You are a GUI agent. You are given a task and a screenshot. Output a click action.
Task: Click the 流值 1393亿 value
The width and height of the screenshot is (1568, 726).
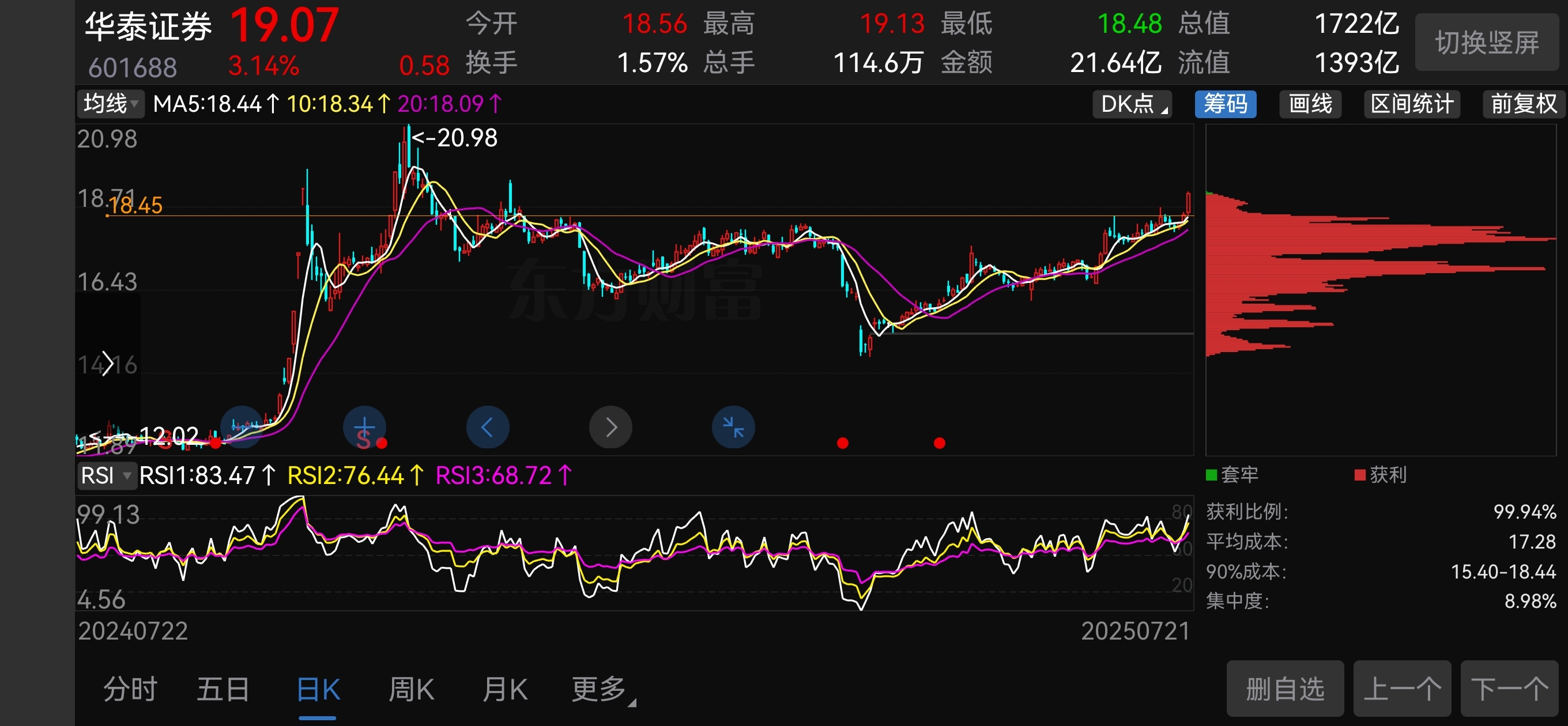tap(1356, 63)
